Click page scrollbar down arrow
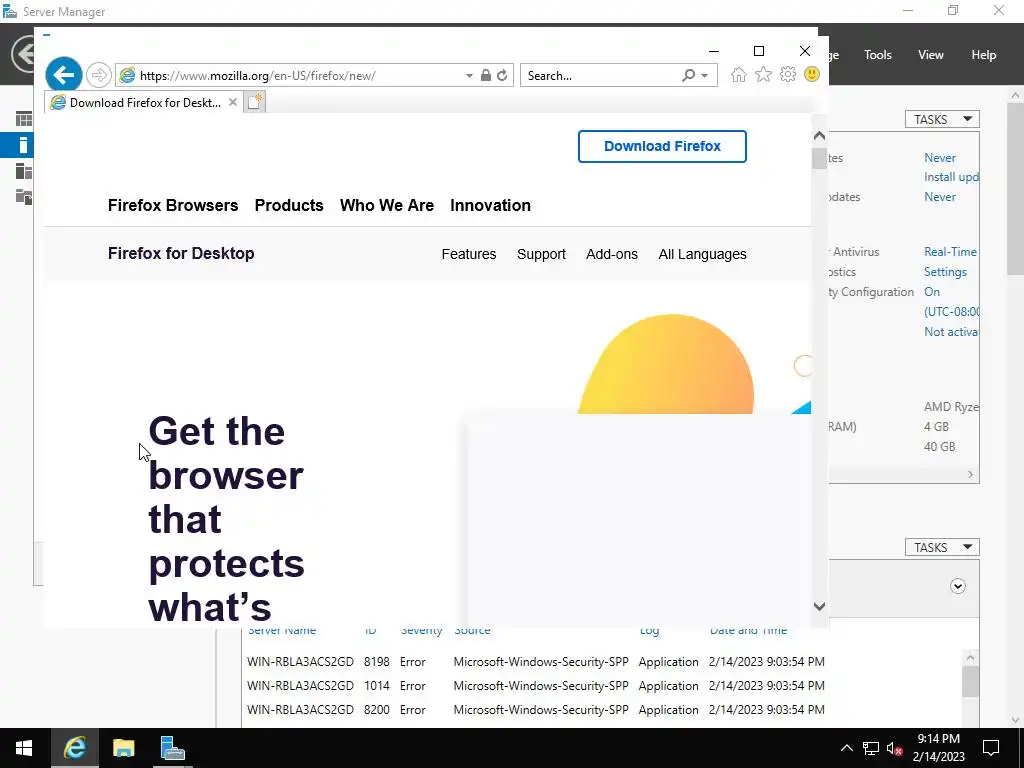The height and width of the screenshot is (768, 1024). click(x=820, y=606)
